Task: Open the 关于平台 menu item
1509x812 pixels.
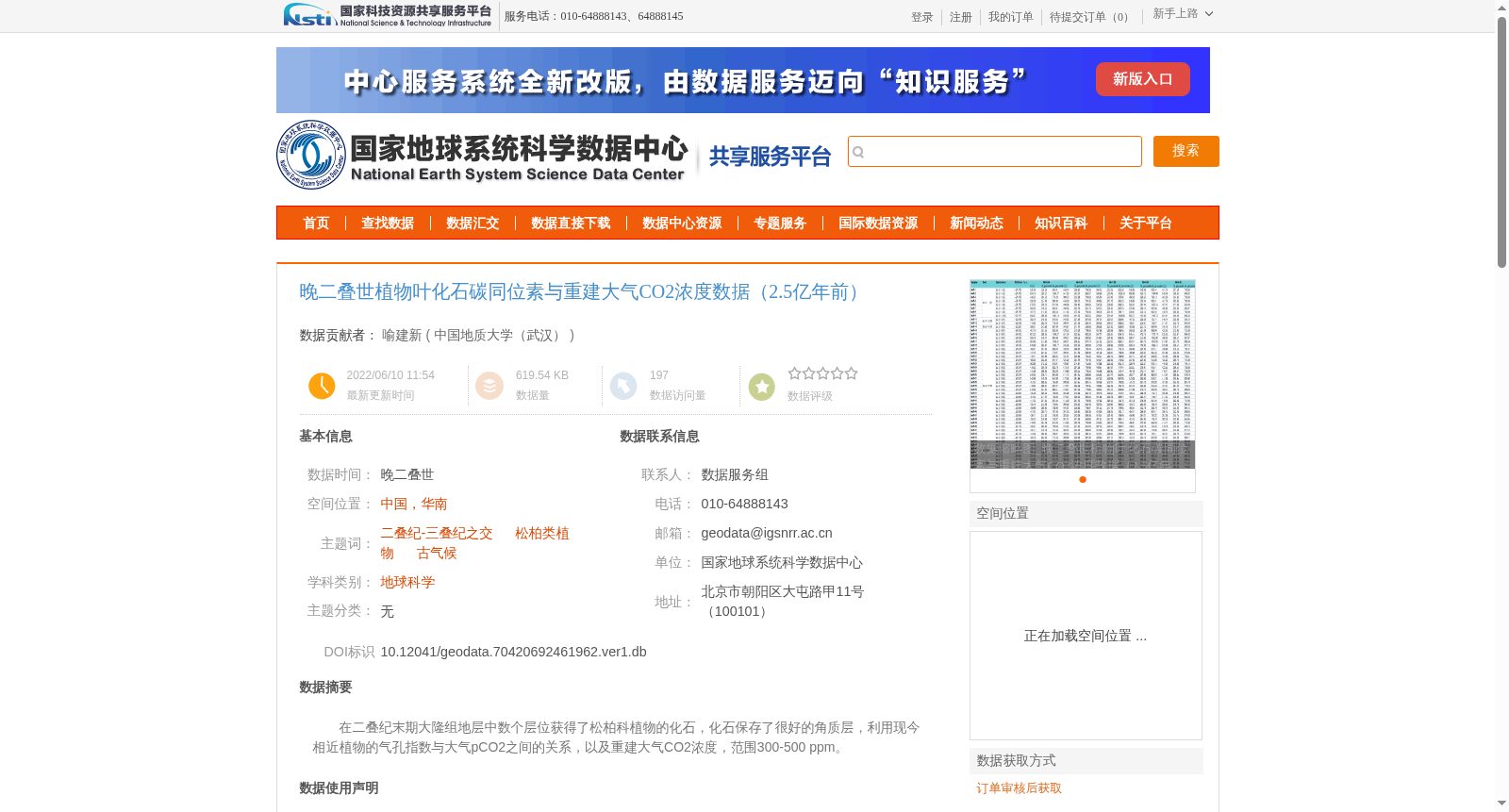Action: pyautogui.click(x=1146, y=224)
